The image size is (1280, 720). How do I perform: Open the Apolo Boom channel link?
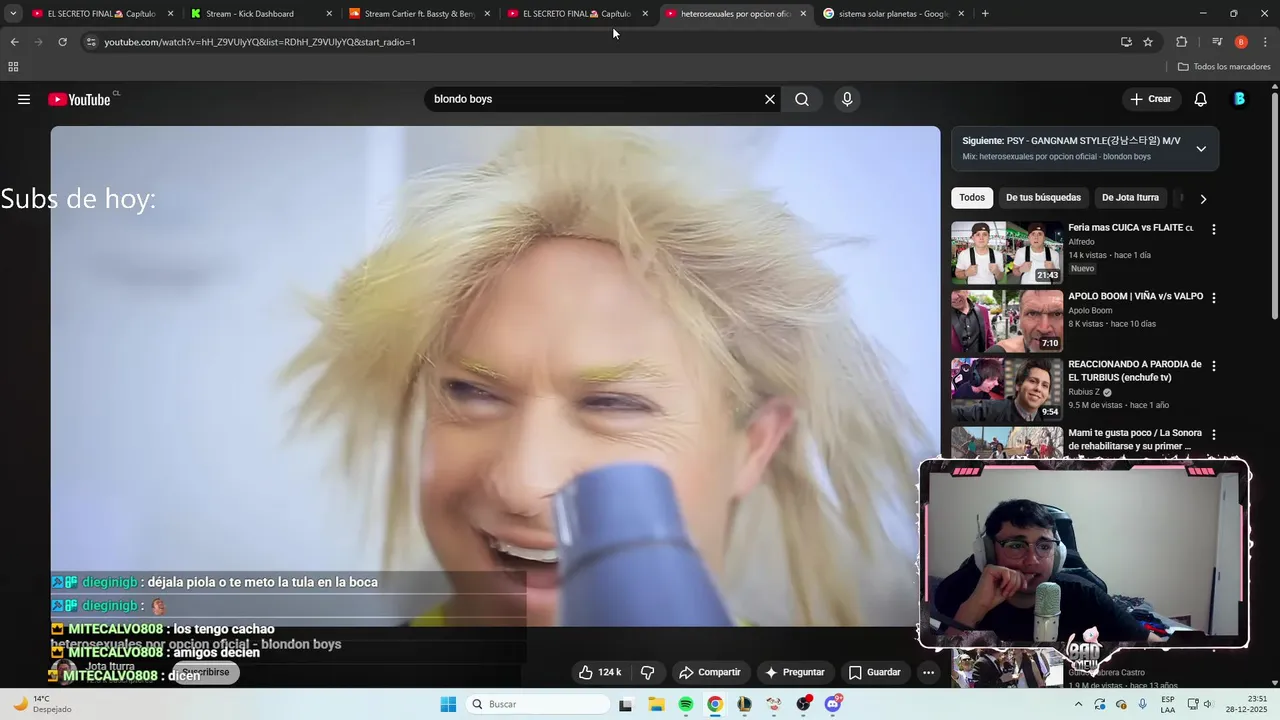click(x=1090, y=310)
